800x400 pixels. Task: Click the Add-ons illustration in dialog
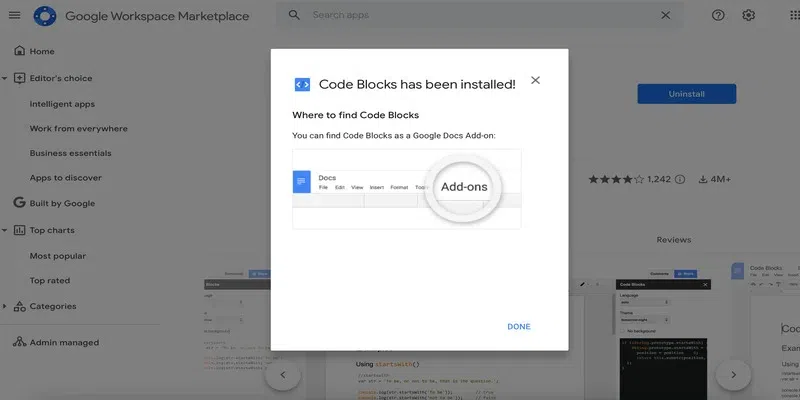click(407, 189)
